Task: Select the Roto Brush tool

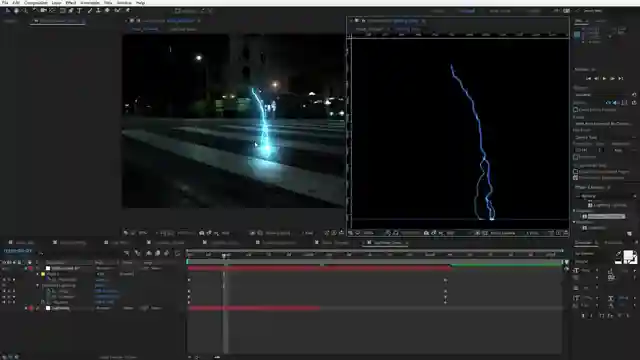Action: 118,11
